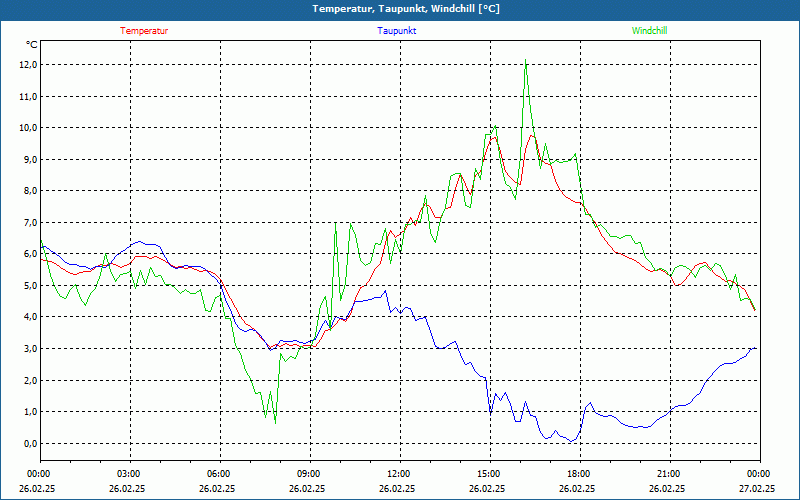This screenshot has height=500, width=800.
Task: Select the 3,0 y-axis value label
Action: [30, 349]
